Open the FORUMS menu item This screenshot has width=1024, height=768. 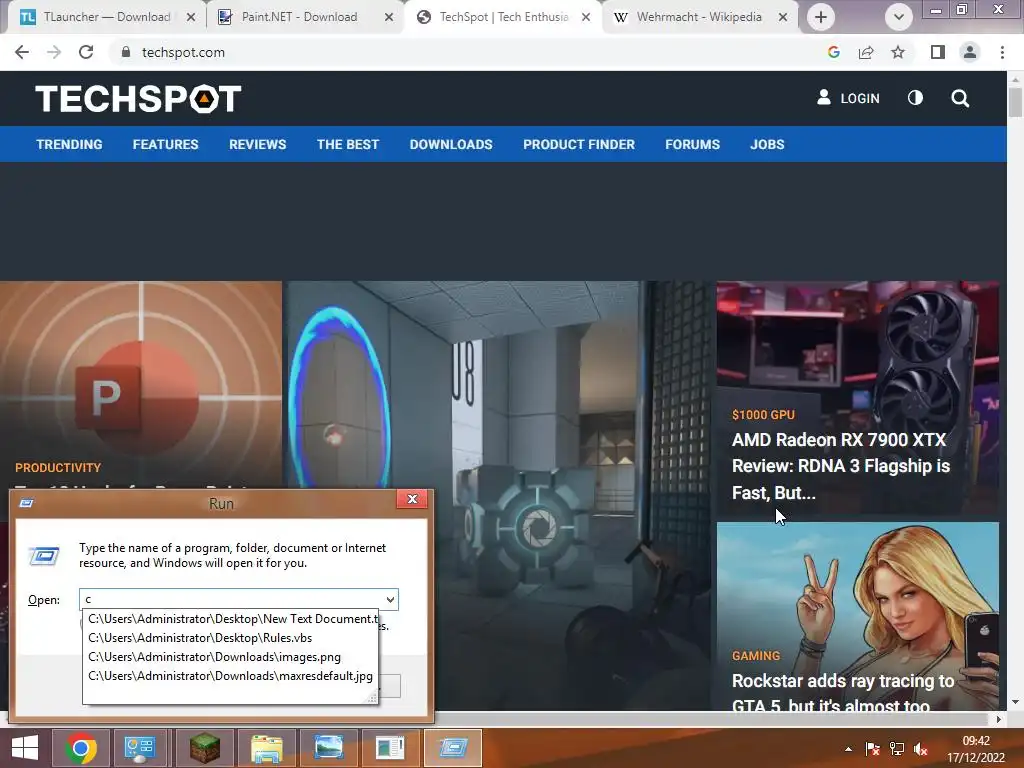click(x=692, y=144)
